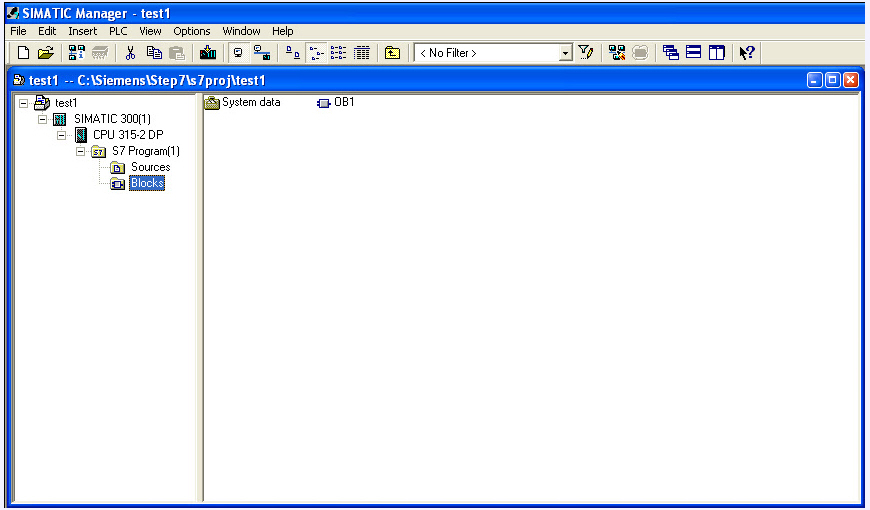Viewport: 870px width, 510px height.
Task: Select CPU 315-2 DP in tree
Action: click(x=128, y=135)
